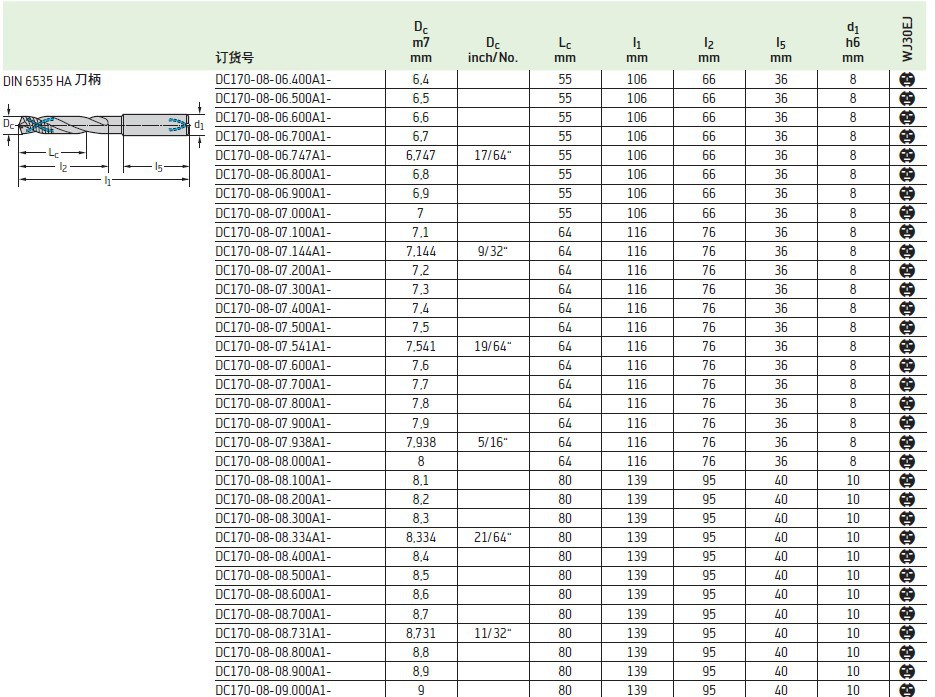This screenshot has height=697, width=935.
Task: Select the inch size "9/32"
Action: click(493, 251)
